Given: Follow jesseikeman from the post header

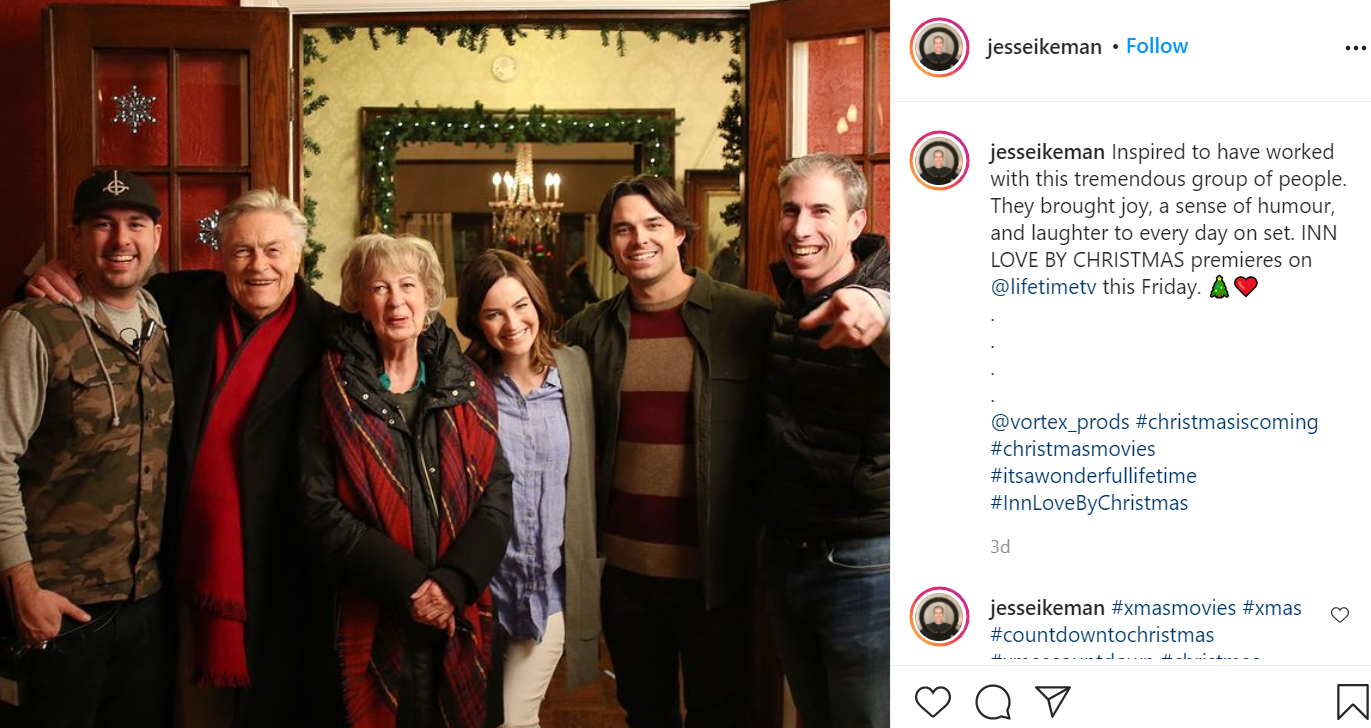Looking at the screenshot, I should pos(1157,46).
